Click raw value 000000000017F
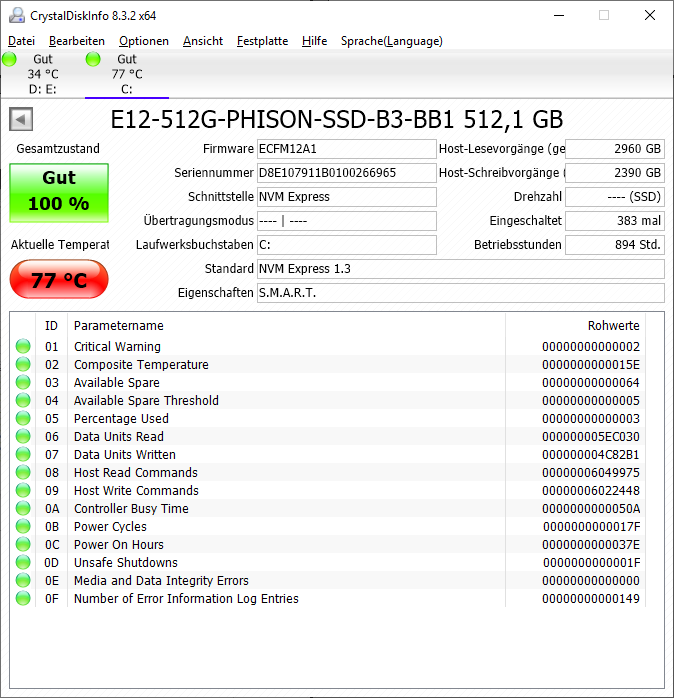The width and height of the screenshot is (674, 698). (592, 527)
